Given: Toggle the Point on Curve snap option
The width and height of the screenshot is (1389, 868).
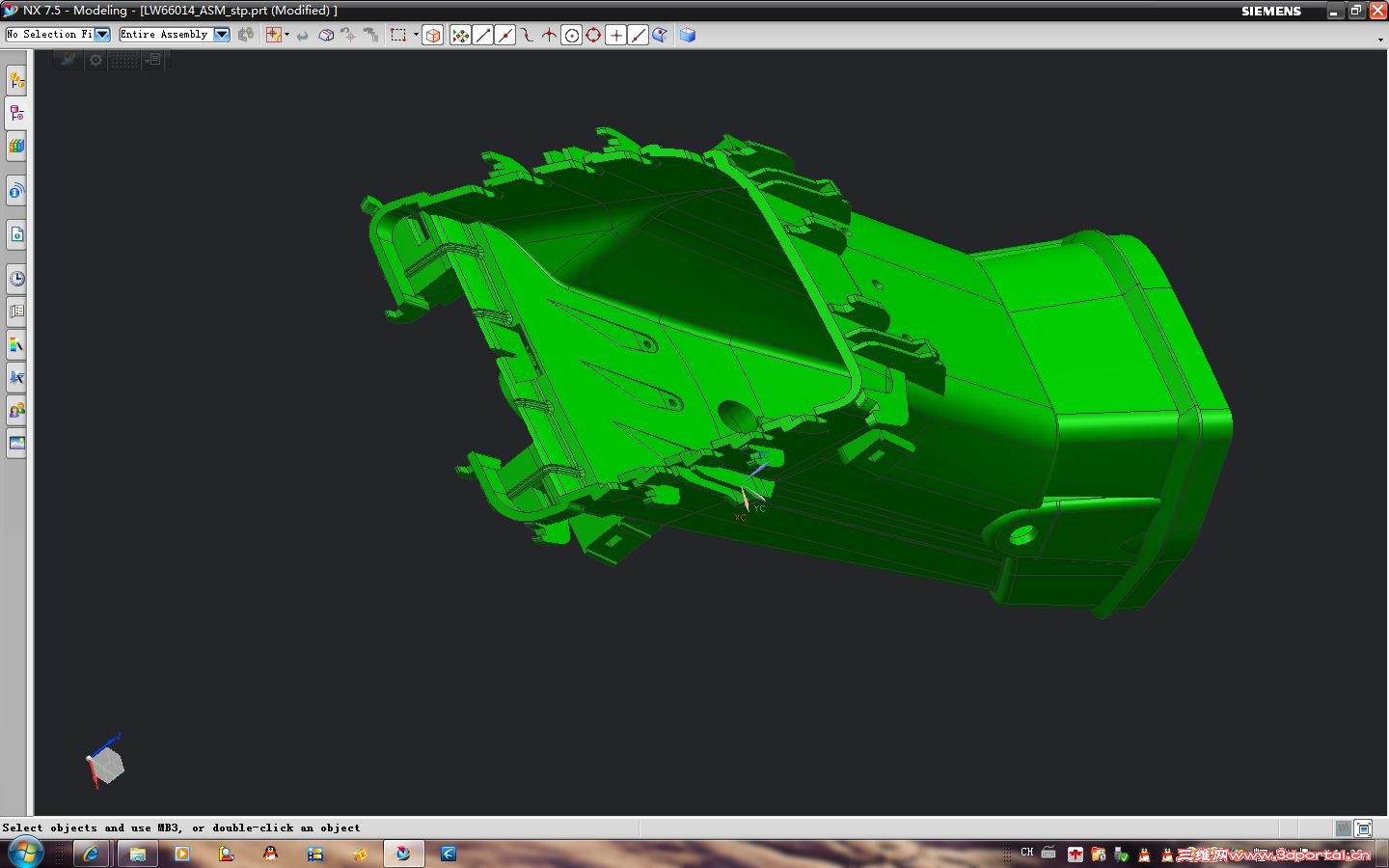Looking at the screenshot, I should click(x=639, y=36).
